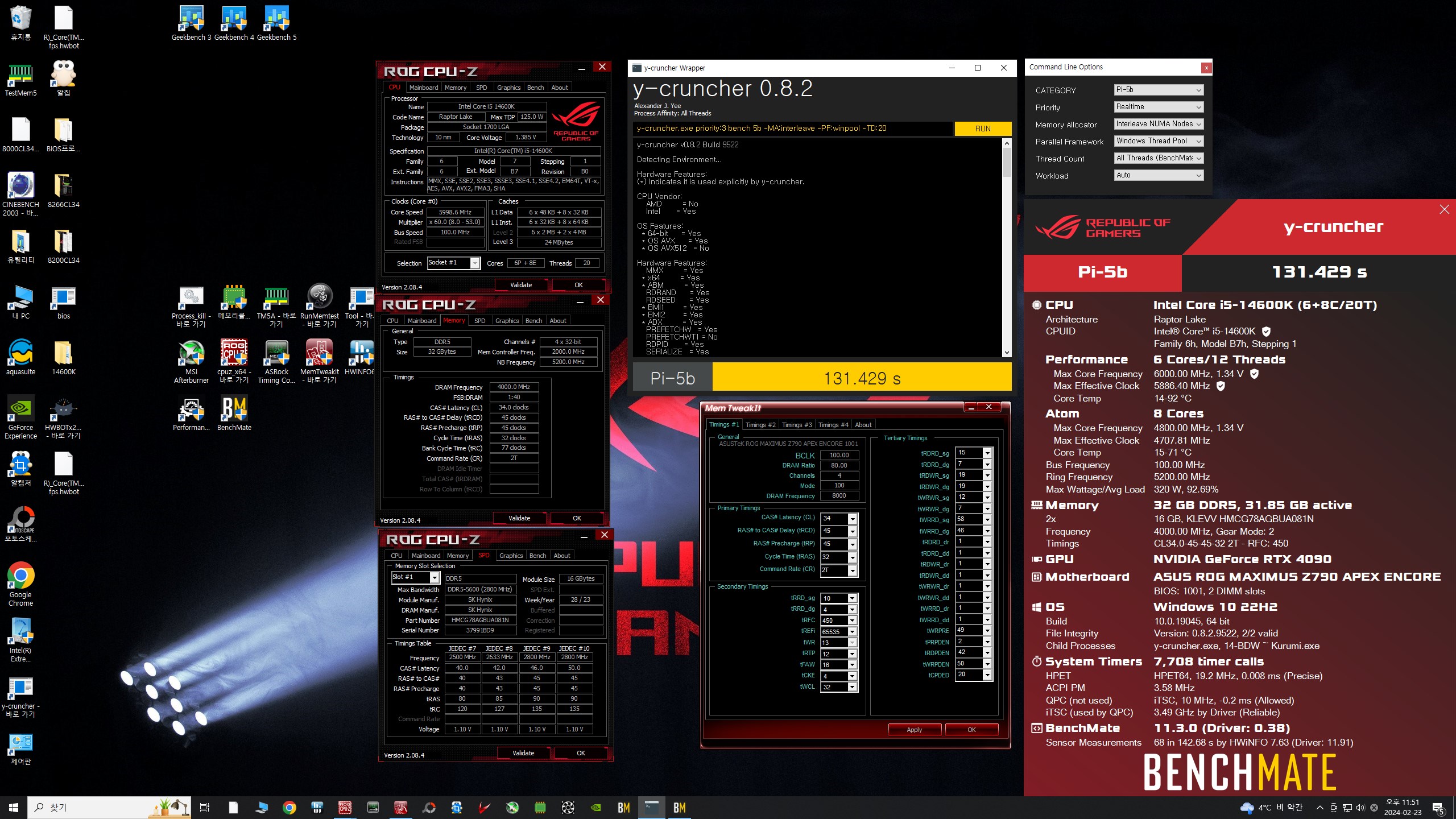Open the ASRock Timing Configurator shortcut
This screenshot has height=819, width=1456.
pyautogui.click(x=276, y=361)
